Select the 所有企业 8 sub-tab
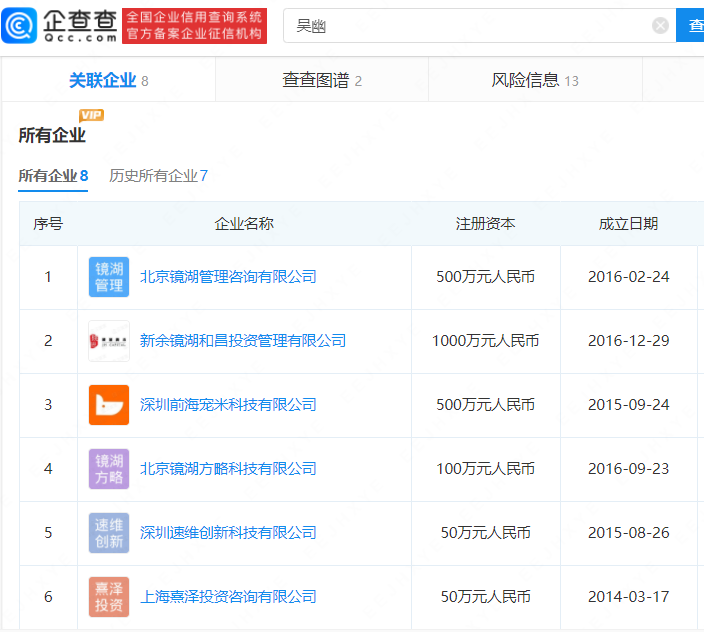 click(53, 176)
